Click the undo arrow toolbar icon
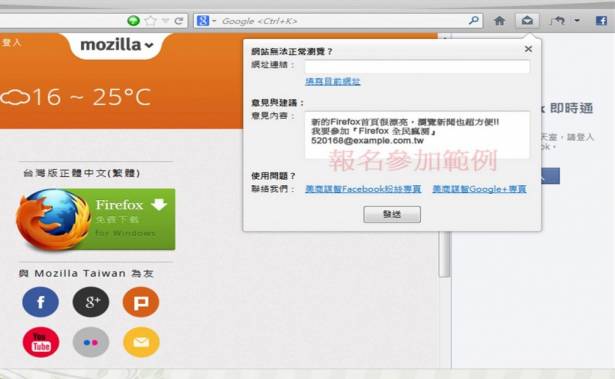The height and width of the screenshot is (379, 615). click(557, 20)
